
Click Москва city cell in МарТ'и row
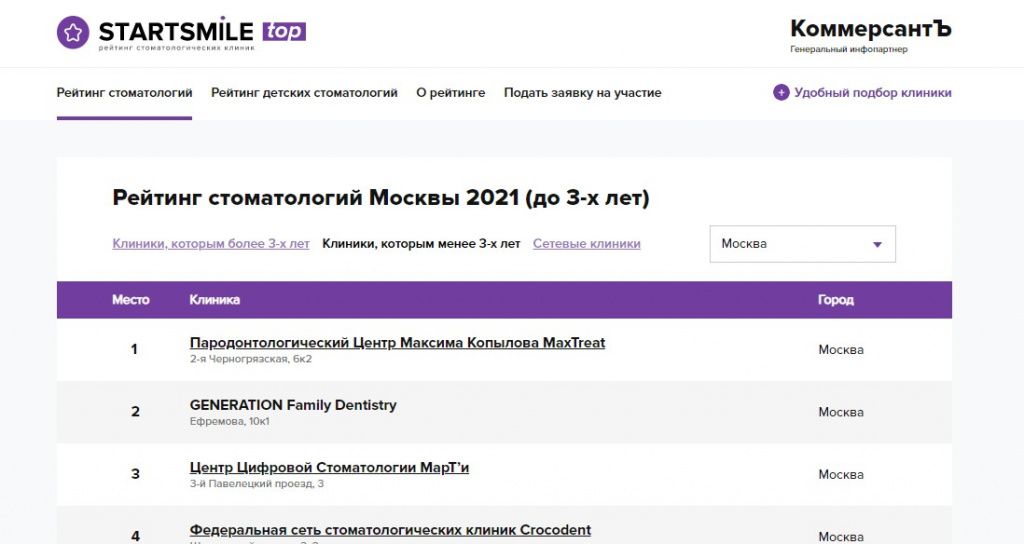[x=841, y=475]
